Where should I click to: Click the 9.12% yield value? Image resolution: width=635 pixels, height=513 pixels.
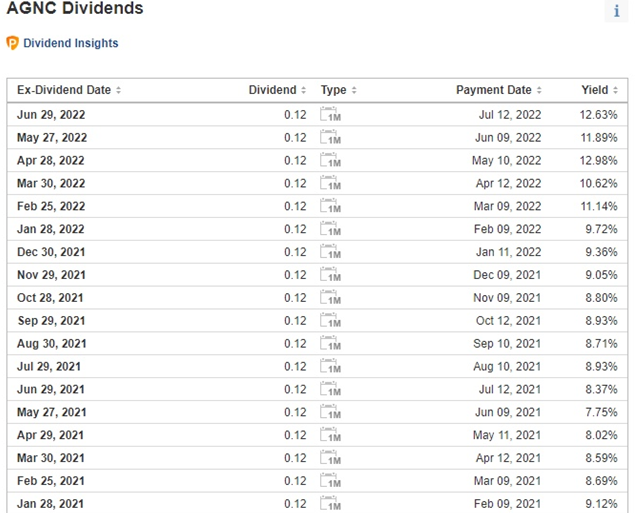point(601,504)
